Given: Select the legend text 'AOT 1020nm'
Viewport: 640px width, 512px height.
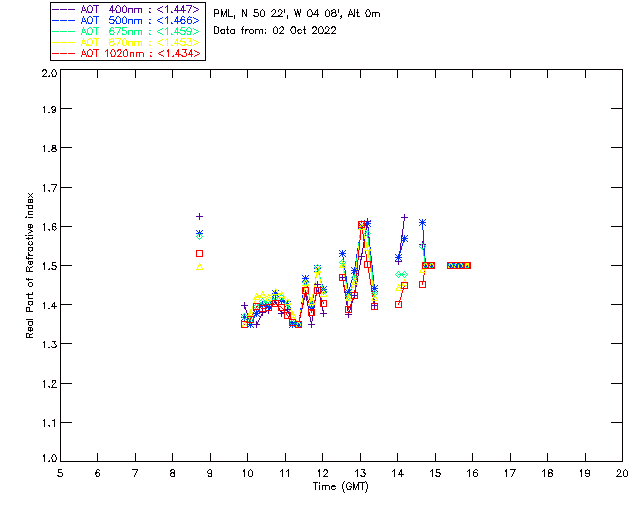Looking at the screenshot, I should [112, 53].
